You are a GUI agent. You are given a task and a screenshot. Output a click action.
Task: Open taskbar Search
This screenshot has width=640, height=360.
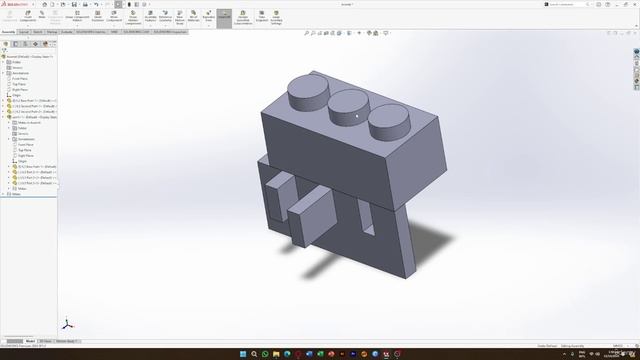(x=254, y=354)
